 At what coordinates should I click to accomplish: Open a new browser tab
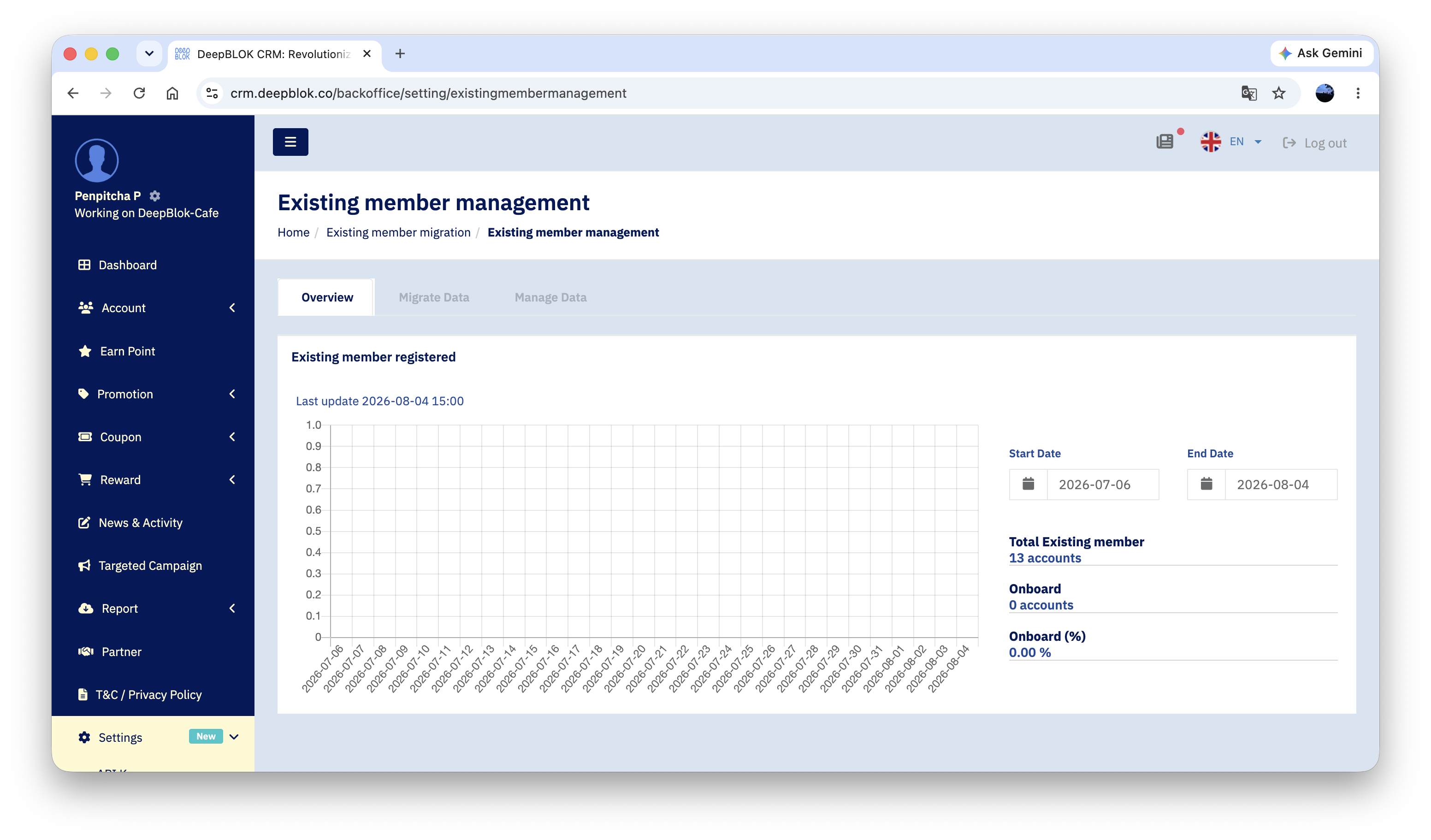[x=400, y=53]
